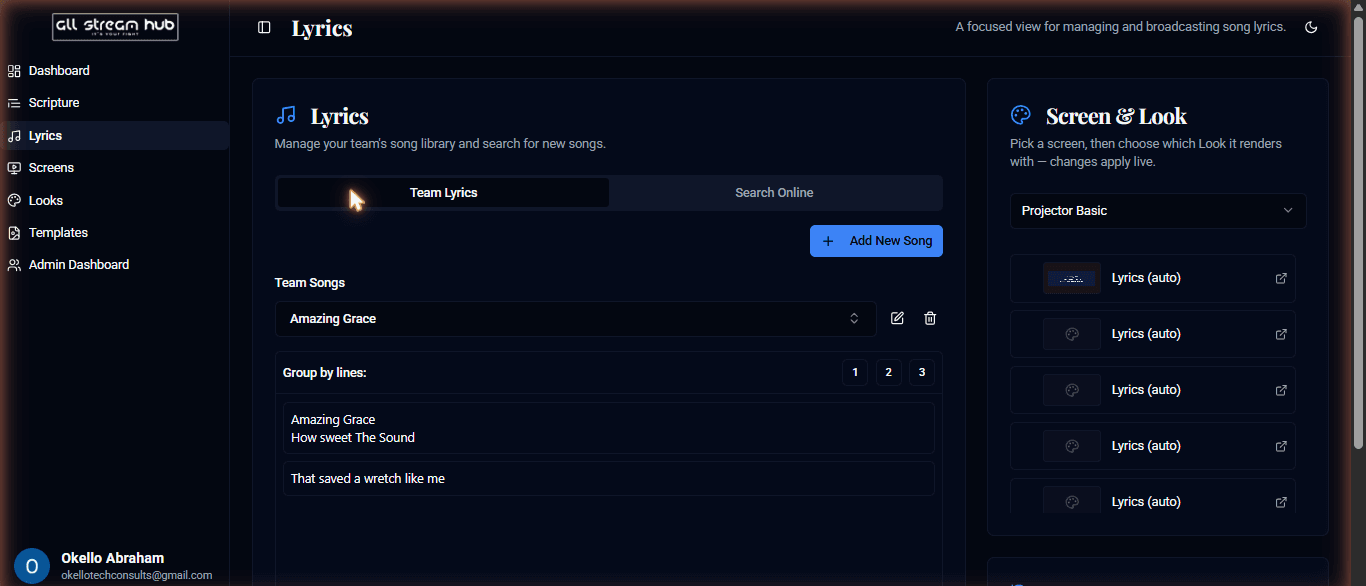Click the All Stream Hub logo
Image resolution: width=1366 pixels, height=586 pixels.
coord(115,27)
